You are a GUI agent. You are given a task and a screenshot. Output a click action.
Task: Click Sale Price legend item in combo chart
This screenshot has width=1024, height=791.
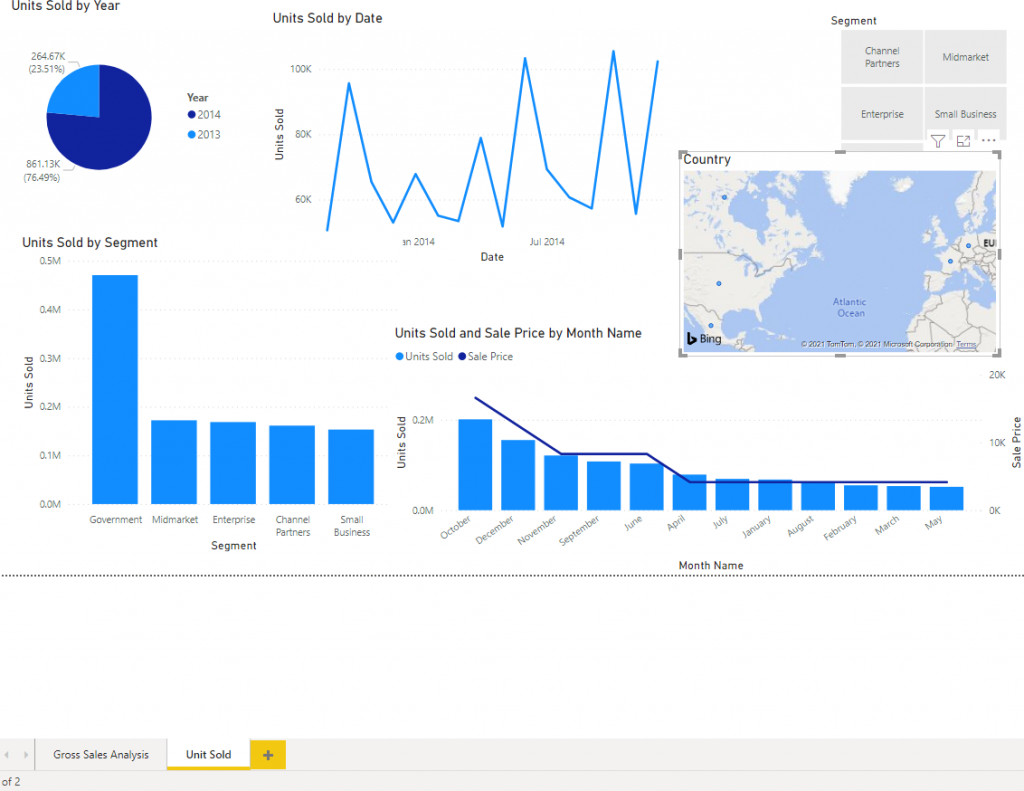coord(489,357)
